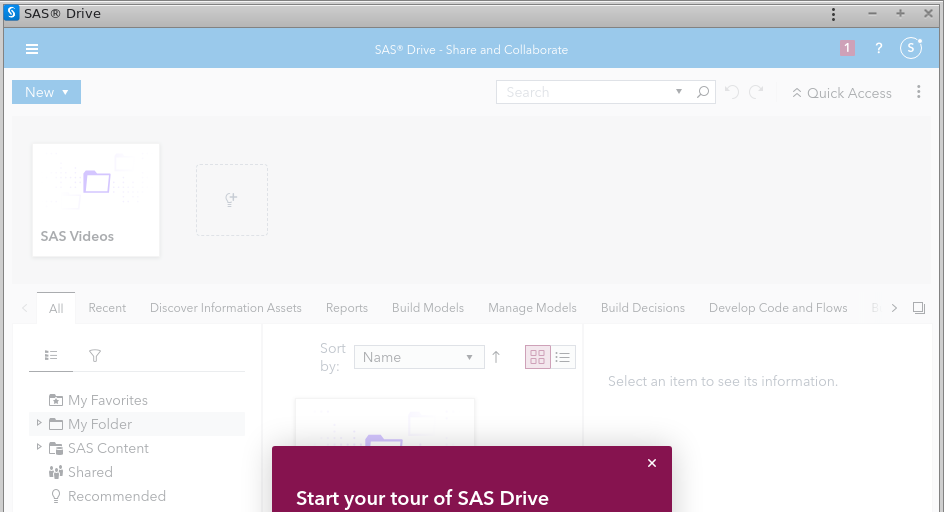This screenshot has height=512, width=944.
Task: Open the user profile avatar
Action: pyautogui.click(x=911, y=48)
